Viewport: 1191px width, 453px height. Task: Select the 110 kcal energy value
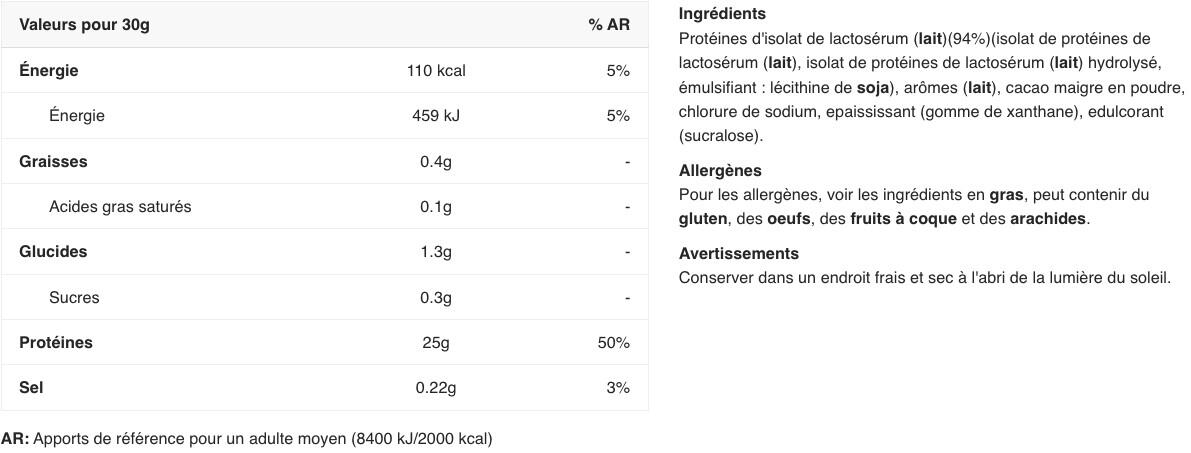(x=436, y=71)
